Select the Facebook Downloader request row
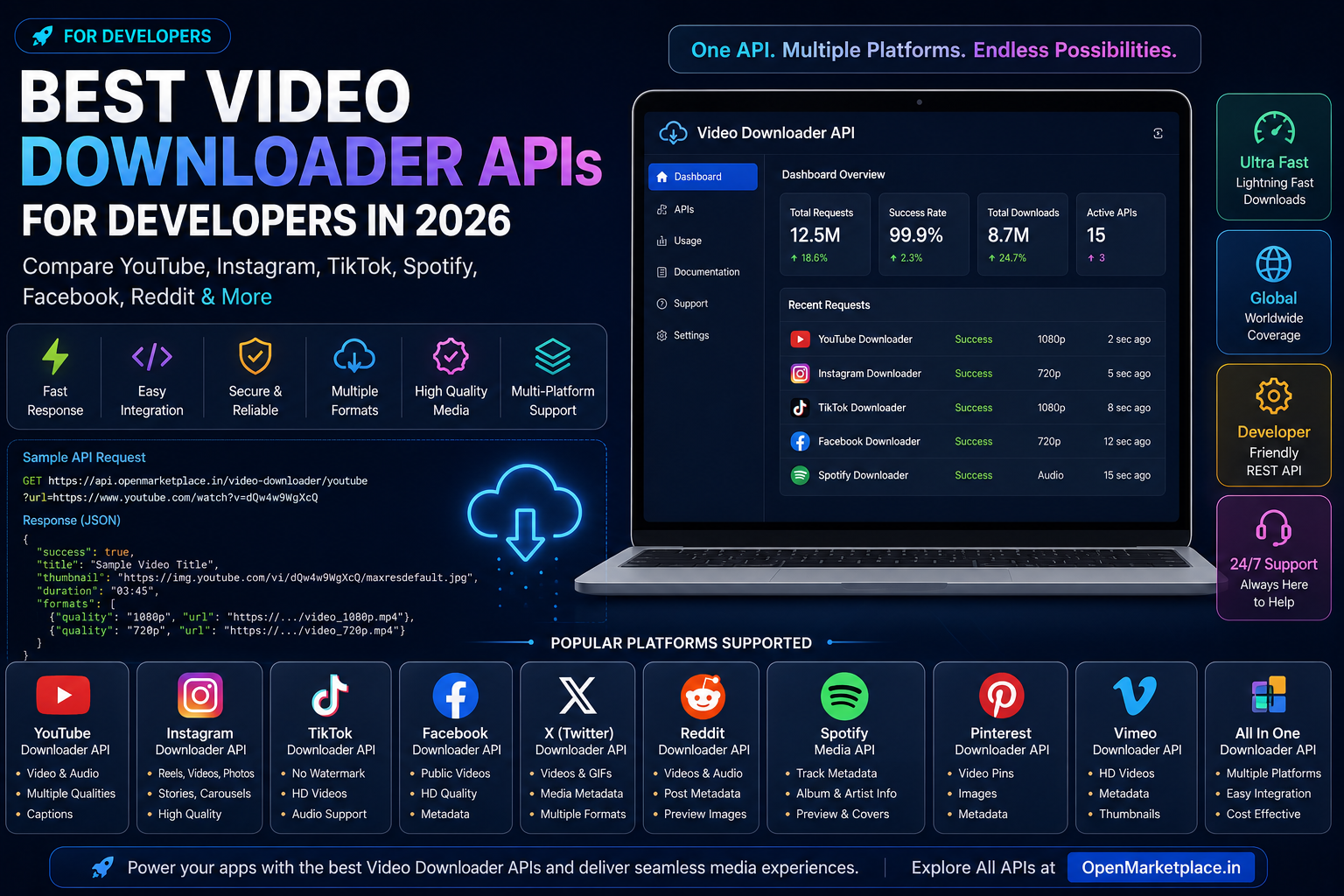 (972, 442)
